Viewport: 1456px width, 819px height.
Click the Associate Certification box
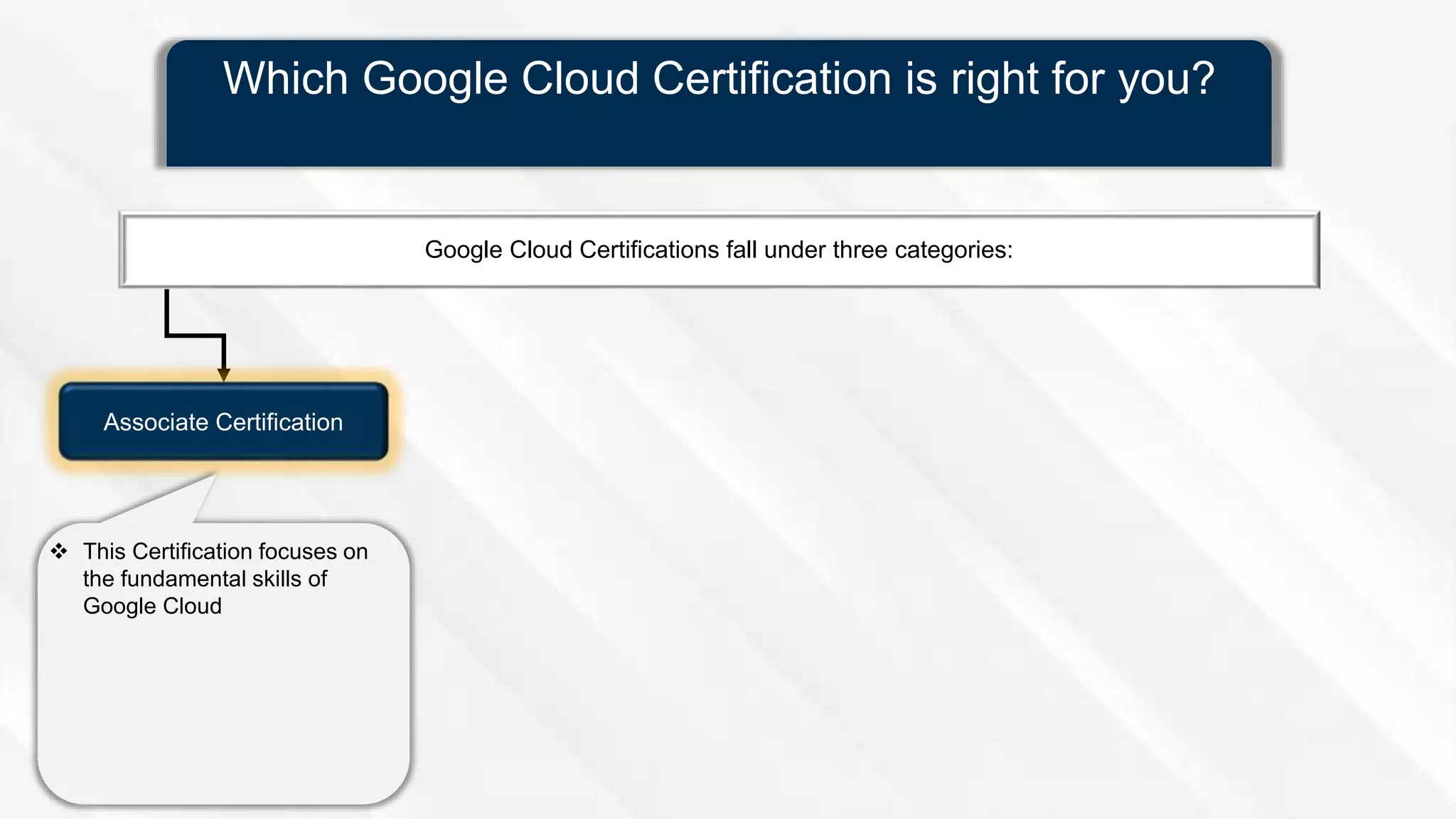point(223,422)
